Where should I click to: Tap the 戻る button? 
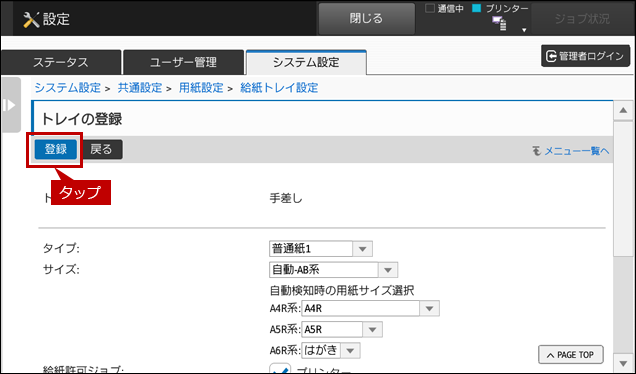101,149
